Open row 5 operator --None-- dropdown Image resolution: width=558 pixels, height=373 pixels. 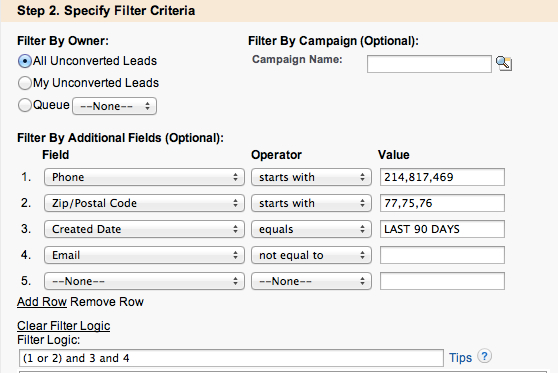coord(311,281)
